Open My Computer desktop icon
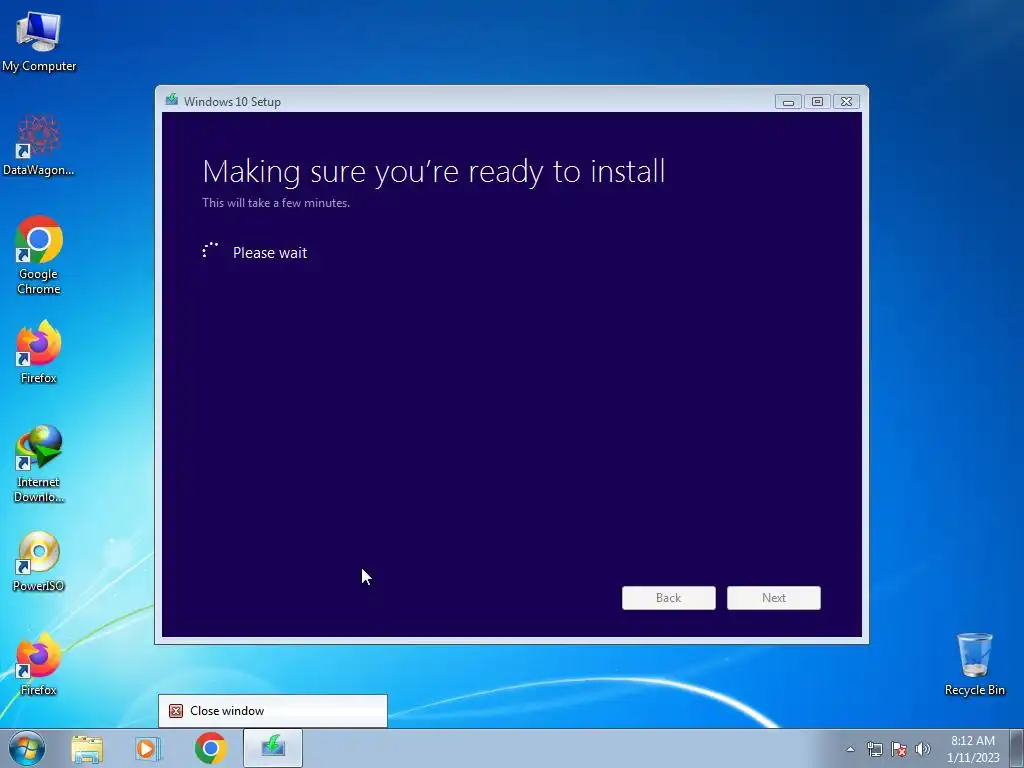The height and width of the screenshot is (768, 1024). point(39,41)
